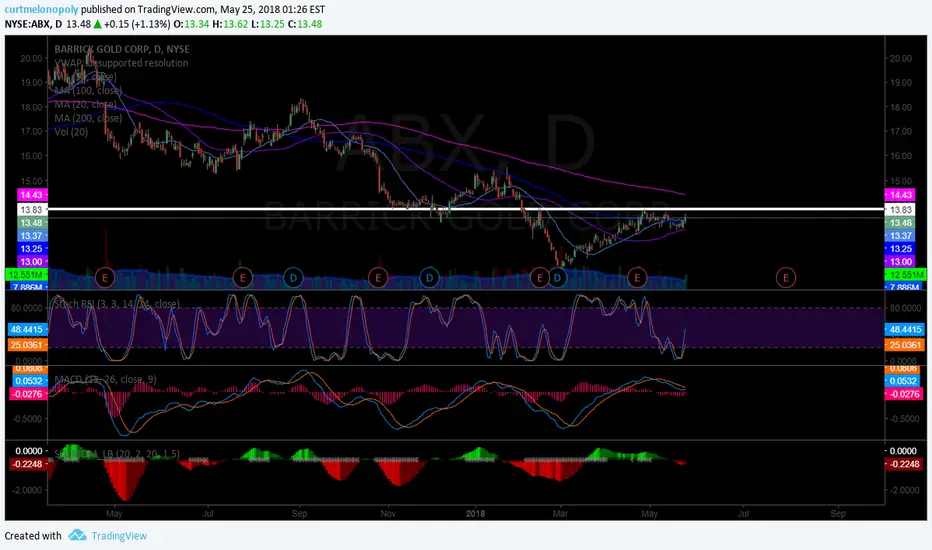
Task: Select the earnings E marker near late October
Action: (378, 277)
